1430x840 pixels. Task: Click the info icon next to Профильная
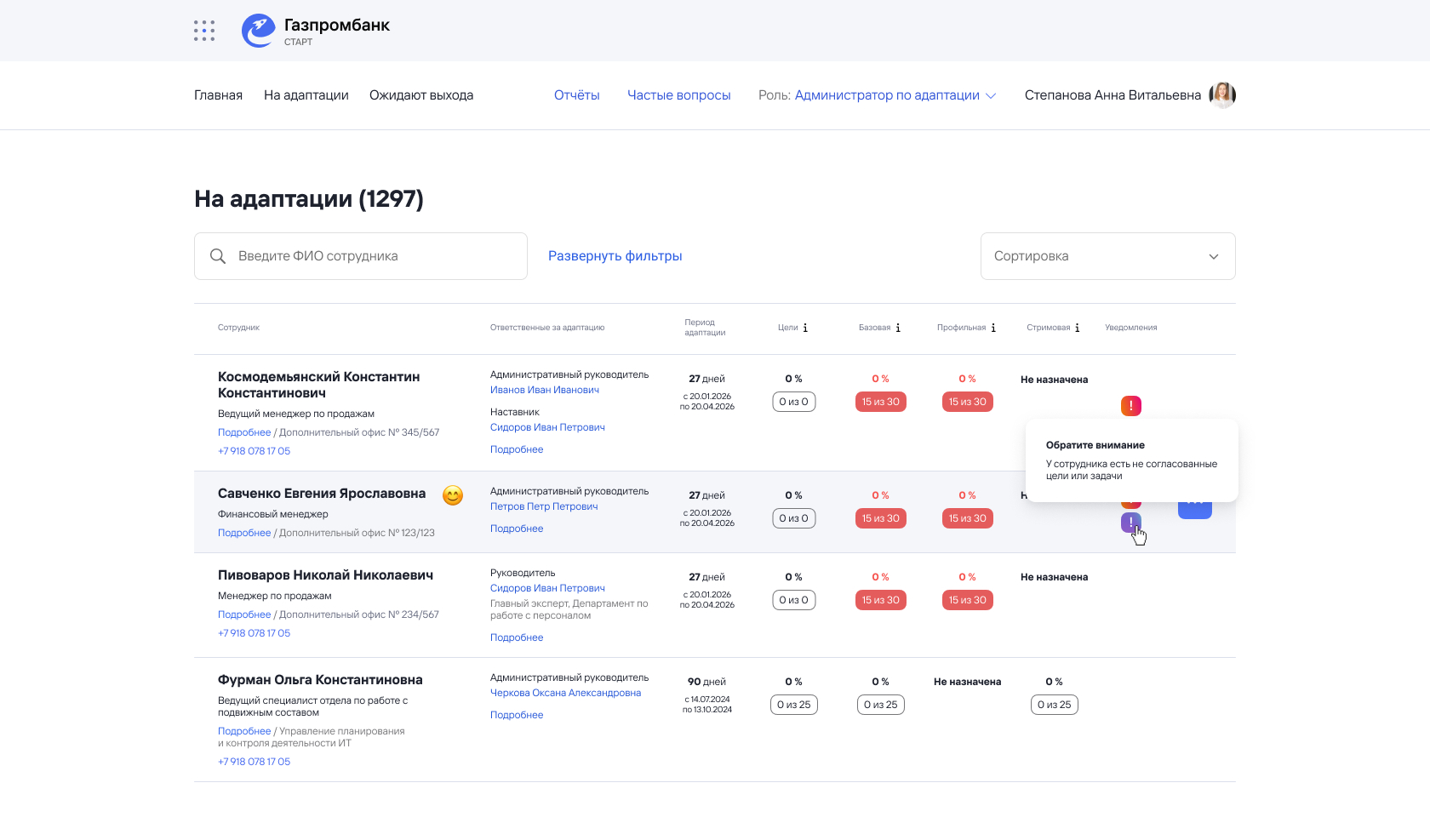coord(993,328)
